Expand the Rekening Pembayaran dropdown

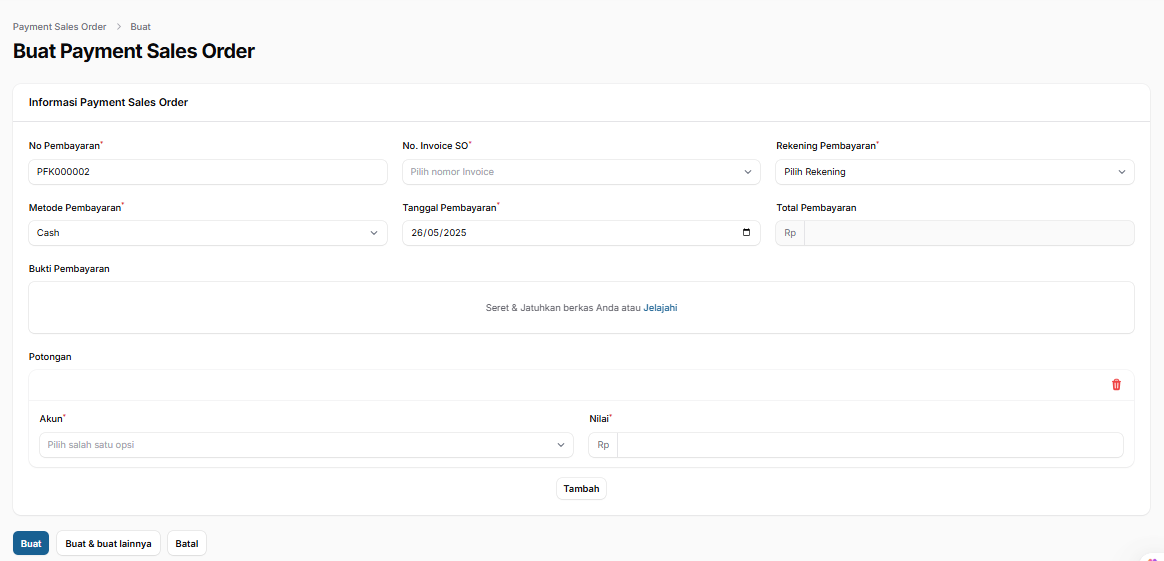click(x=954, y=172)
